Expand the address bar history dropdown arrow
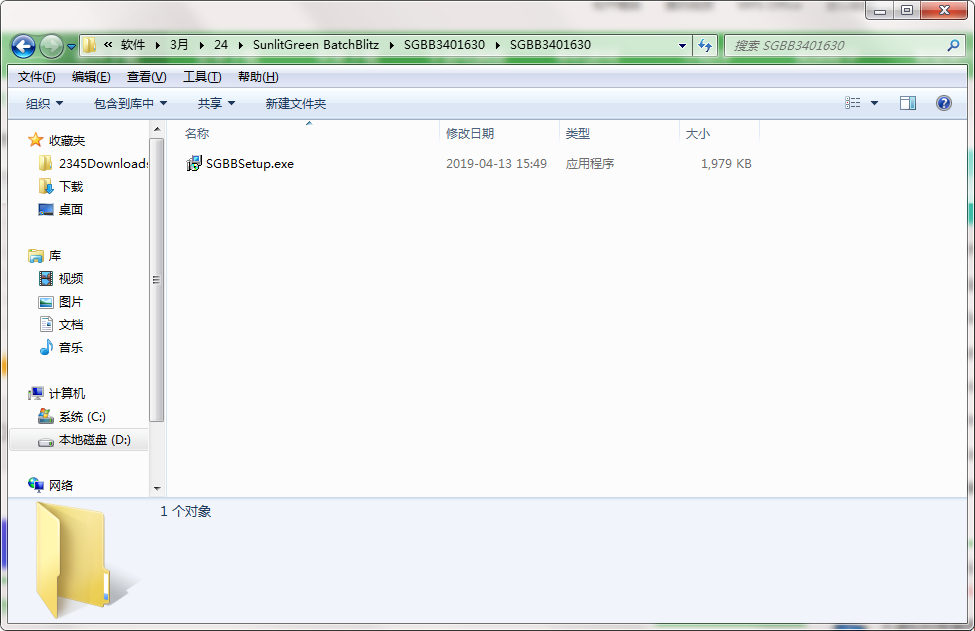The width and height of the screenshot is (975, 631). [x=682, y=45]
